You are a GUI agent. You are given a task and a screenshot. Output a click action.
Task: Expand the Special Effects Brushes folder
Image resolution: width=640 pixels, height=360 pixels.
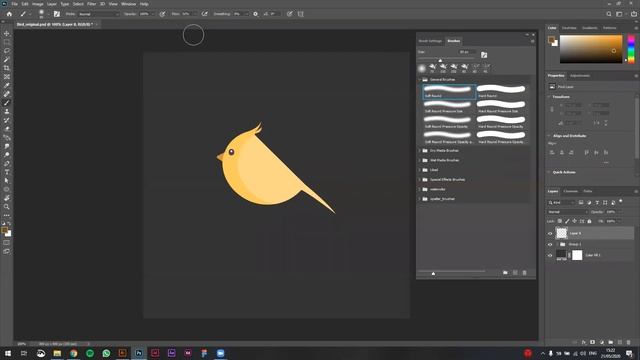[420, 180]
